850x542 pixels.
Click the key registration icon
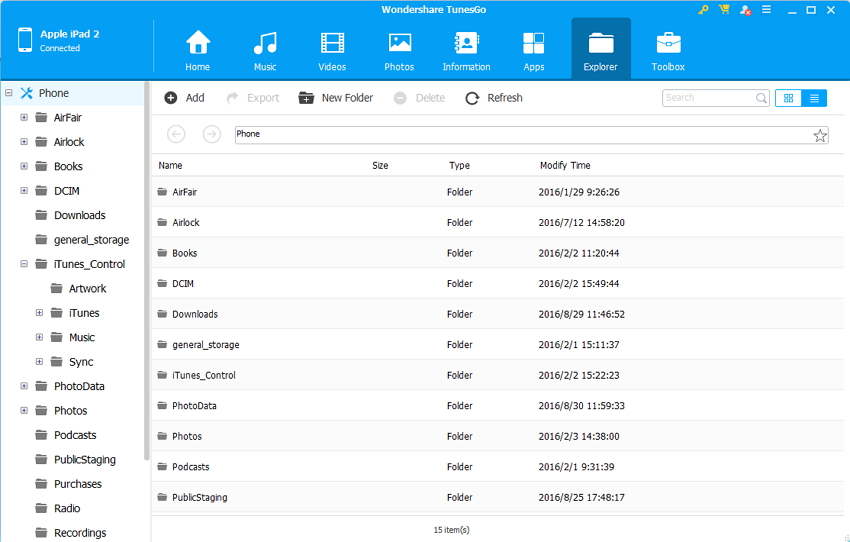(703, 10)
